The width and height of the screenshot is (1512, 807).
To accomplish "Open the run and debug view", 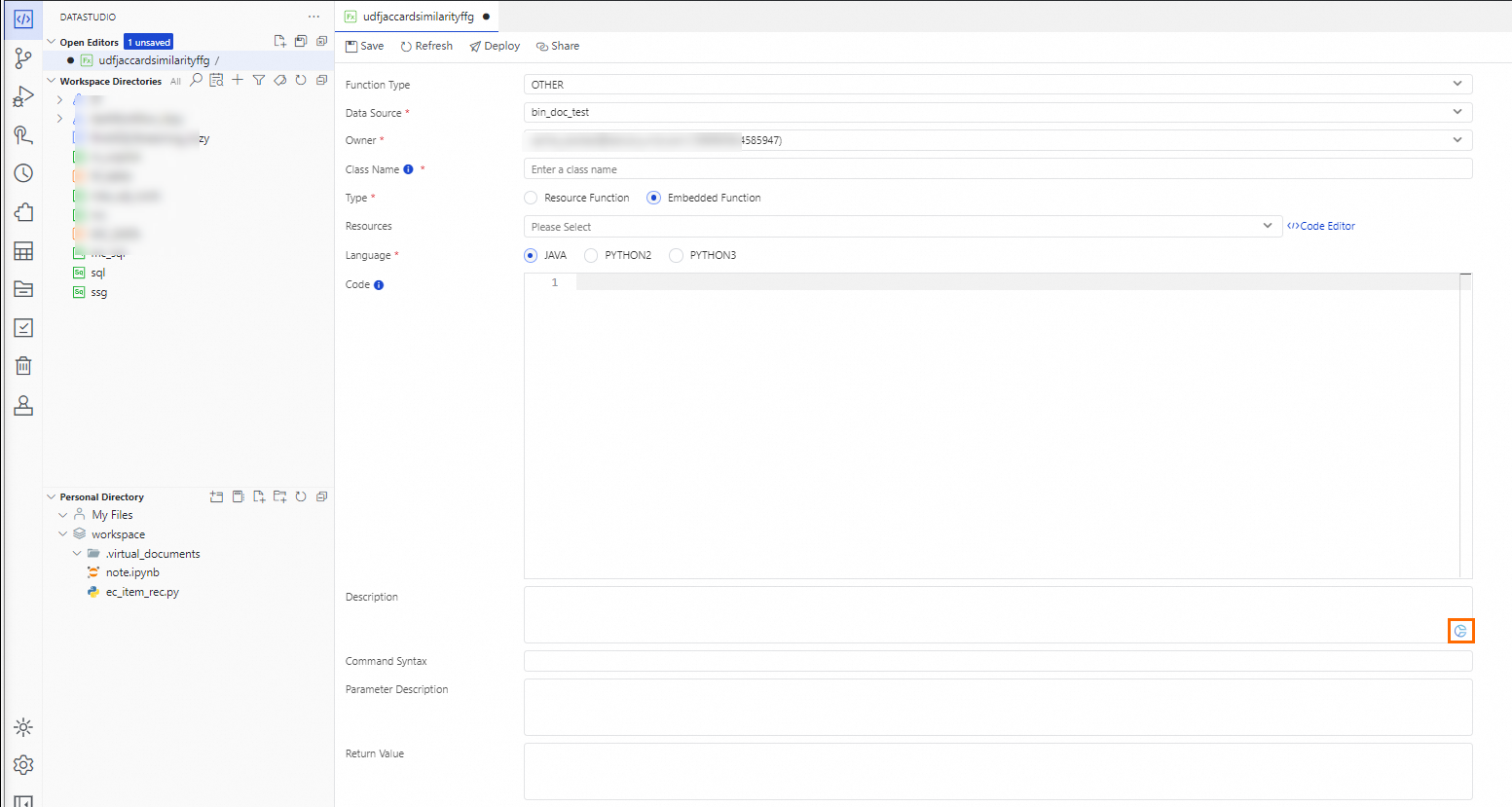I will [23, 97].
